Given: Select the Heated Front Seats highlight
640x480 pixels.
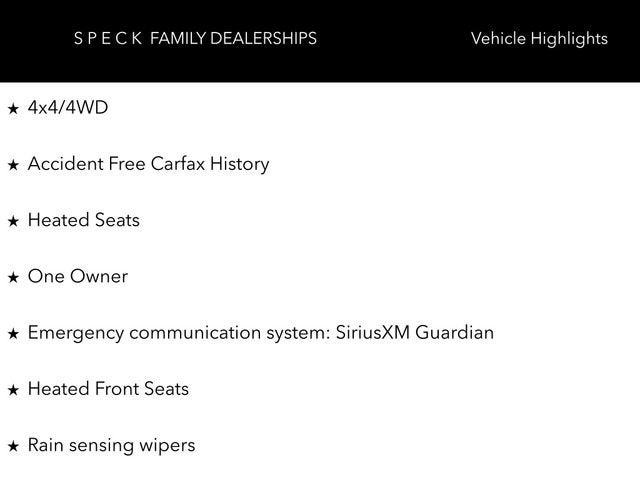Looking at the screenshot, I should [x=108, y=389].
